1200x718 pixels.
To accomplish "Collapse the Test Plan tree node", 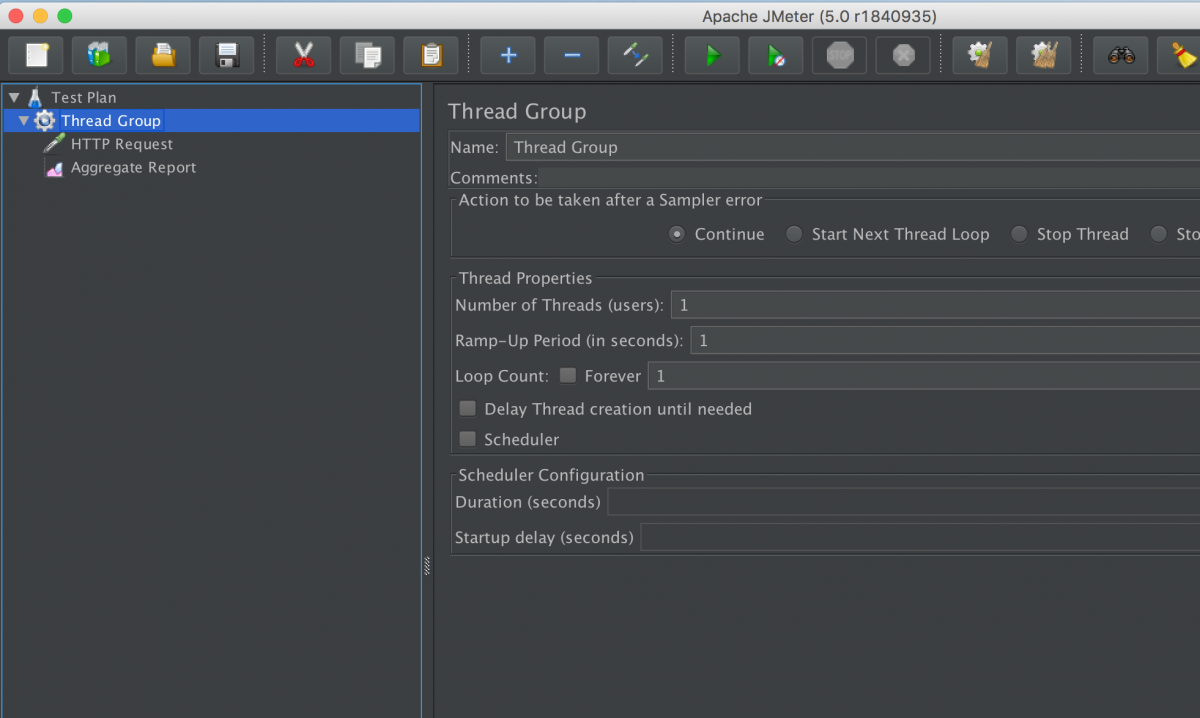I will [13, 97].
